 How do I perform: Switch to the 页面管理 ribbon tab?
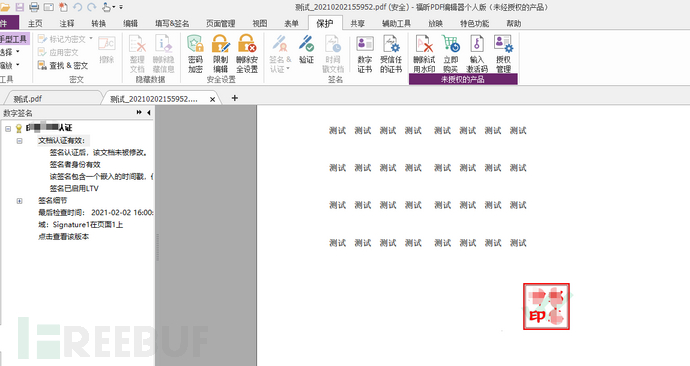pos(220,23)
